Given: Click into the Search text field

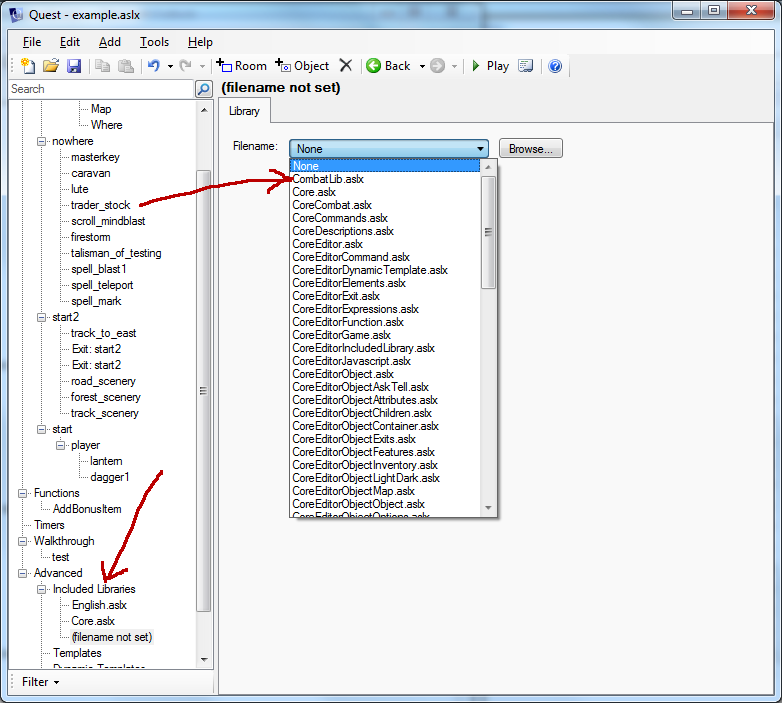Looking at the screenshot, I should pos(100,89).
